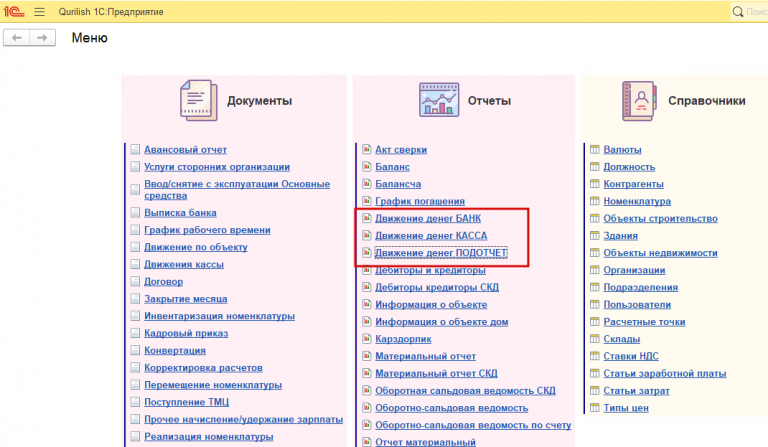This screenshot has height=447, width=768.
Task: Open Объекты недвижимости catalog
Action: tap(660, 253)
